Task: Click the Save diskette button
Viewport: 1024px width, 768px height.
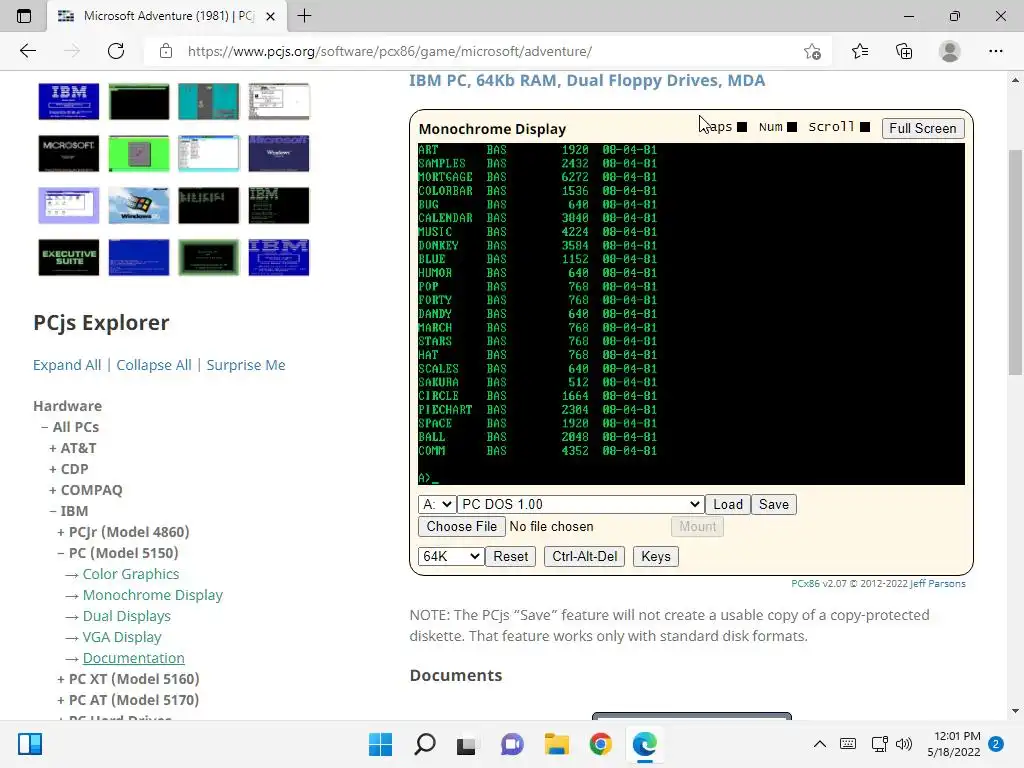Action: point(774,504)
